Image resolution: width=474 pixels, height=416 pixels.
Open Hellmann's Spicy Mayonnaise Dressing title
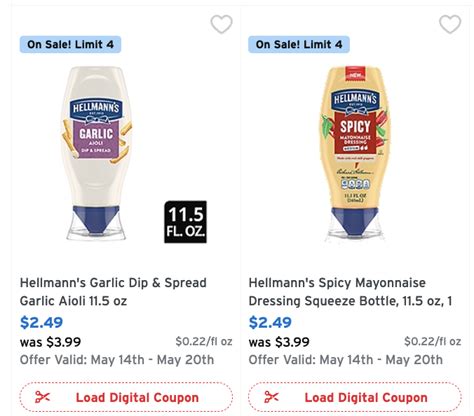350,292
